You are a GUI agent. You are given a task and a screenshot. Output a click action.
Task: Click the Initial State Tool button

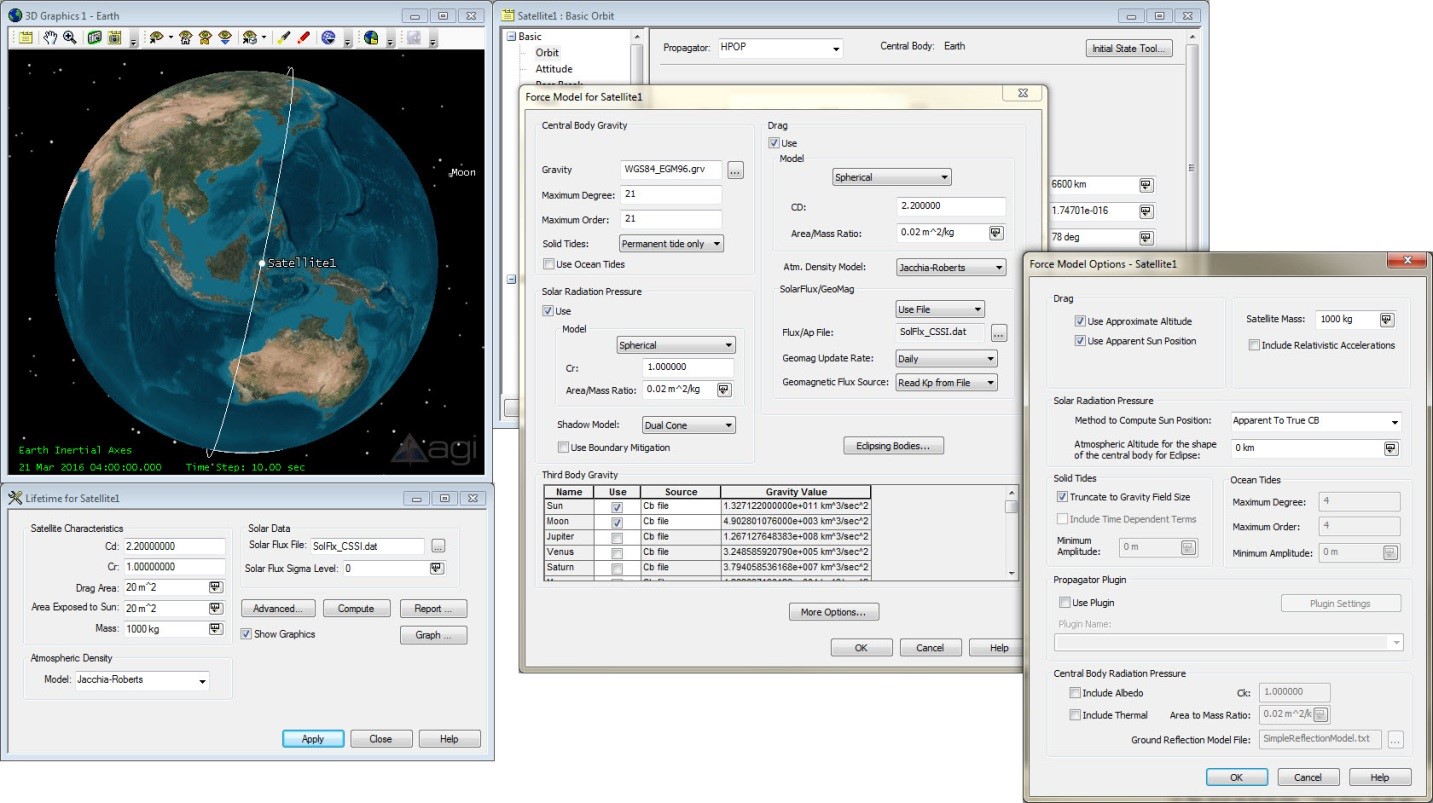pos(1129,48)
